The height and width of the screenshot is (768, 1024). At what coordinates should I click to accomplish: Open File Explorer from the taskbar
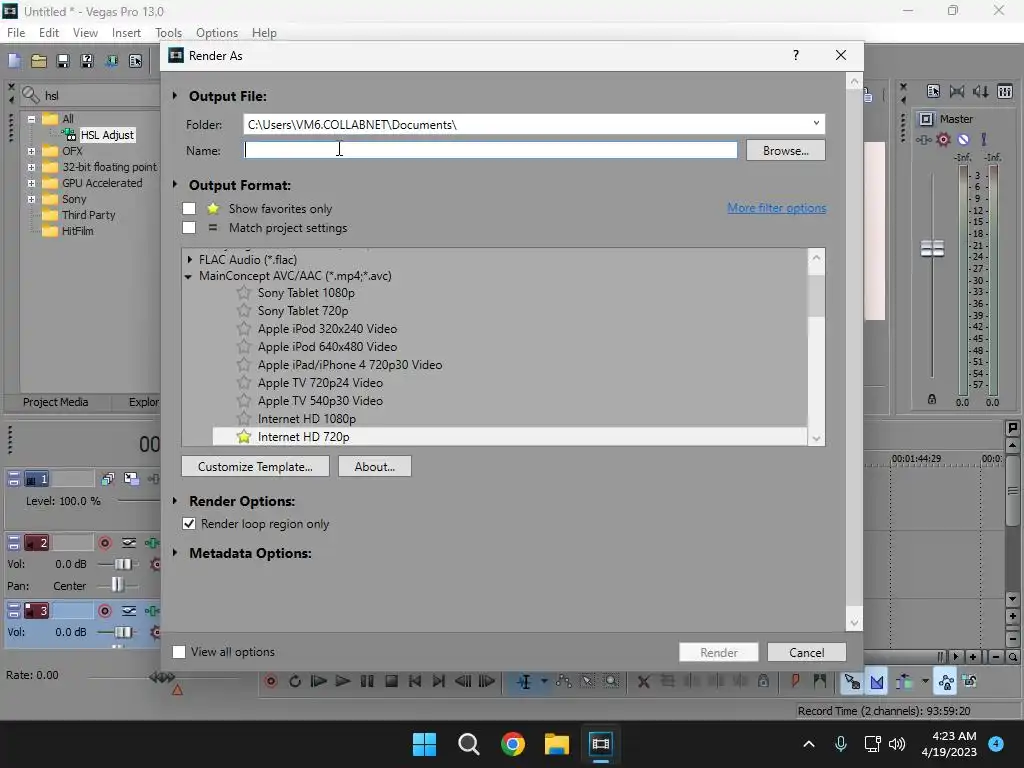pos(556,744)
